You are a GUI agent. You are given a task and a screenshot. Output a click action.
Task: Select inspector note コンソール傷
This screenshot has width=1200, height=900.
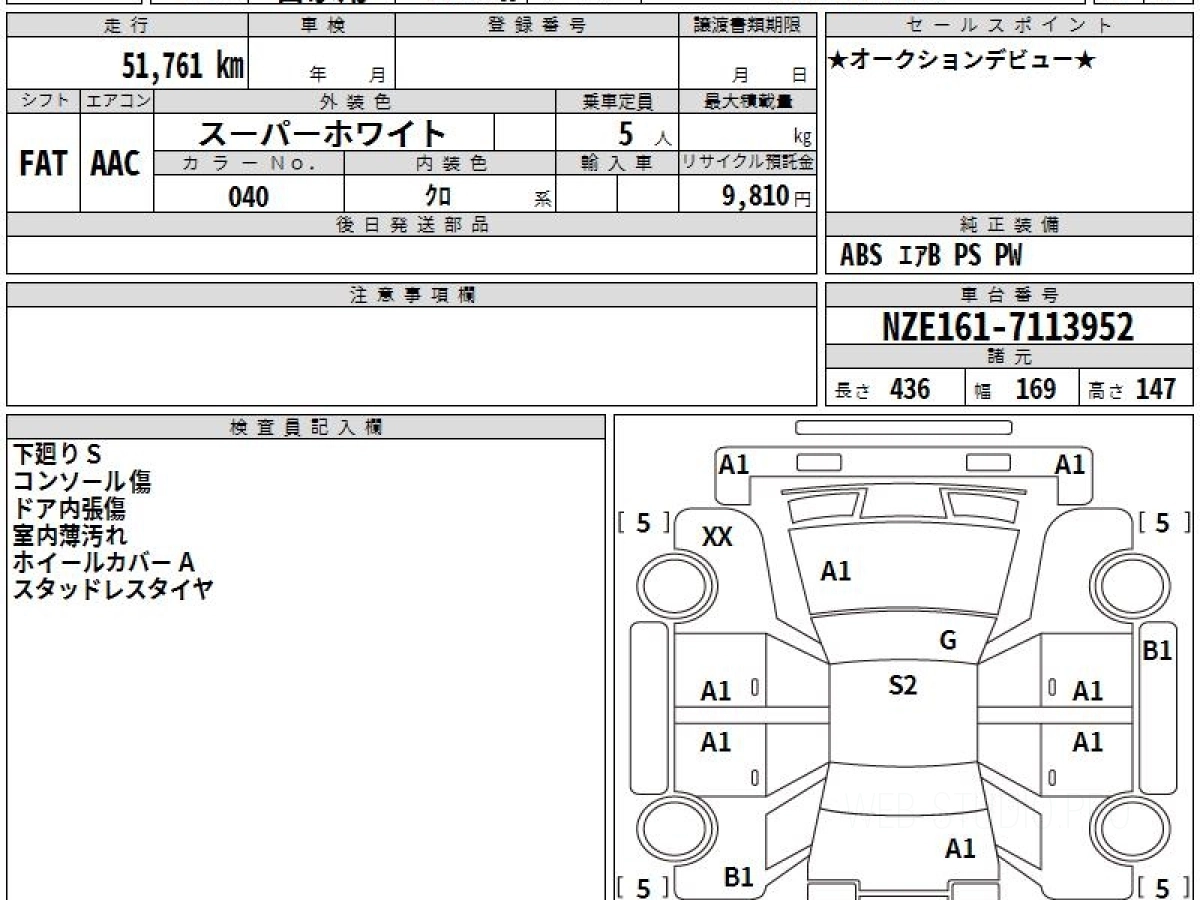pyautogui.click(x=82, y=482)
